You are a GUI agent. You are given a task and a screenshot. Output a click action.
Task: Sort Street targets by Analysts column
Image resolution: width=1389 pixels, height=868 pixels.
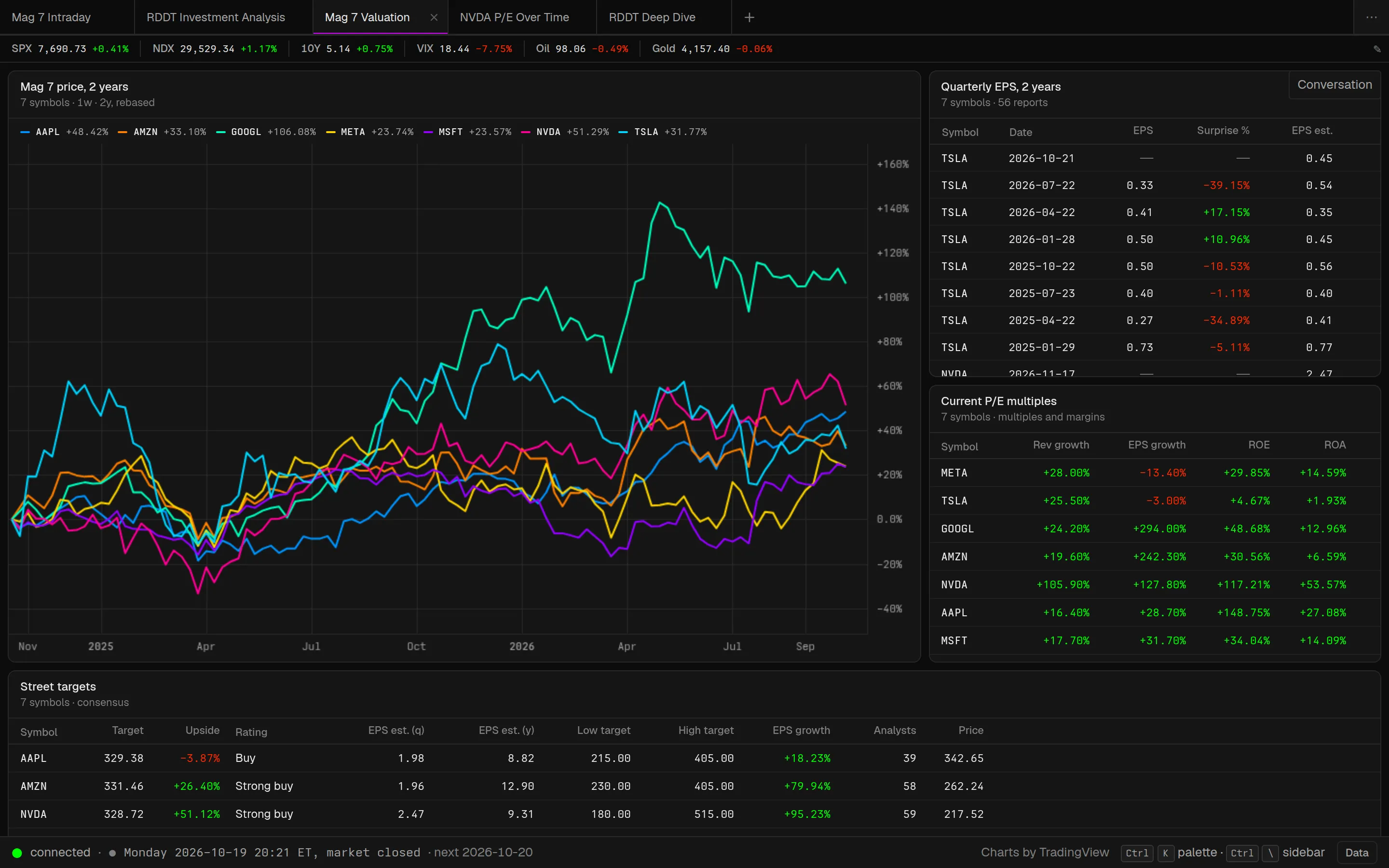point(894,730)
